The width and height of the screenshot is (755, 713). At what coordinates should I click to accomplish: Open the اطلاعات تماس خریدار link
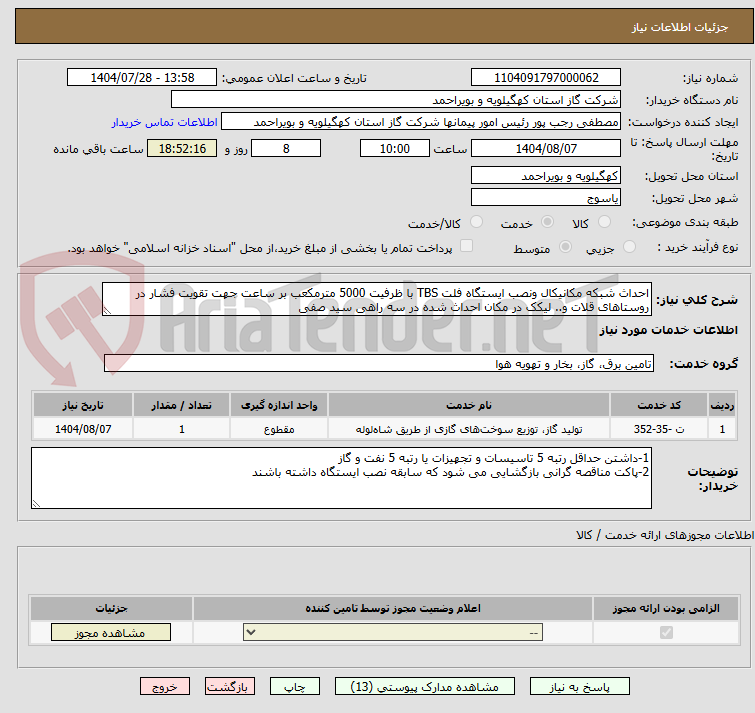[x=165, y=122]
